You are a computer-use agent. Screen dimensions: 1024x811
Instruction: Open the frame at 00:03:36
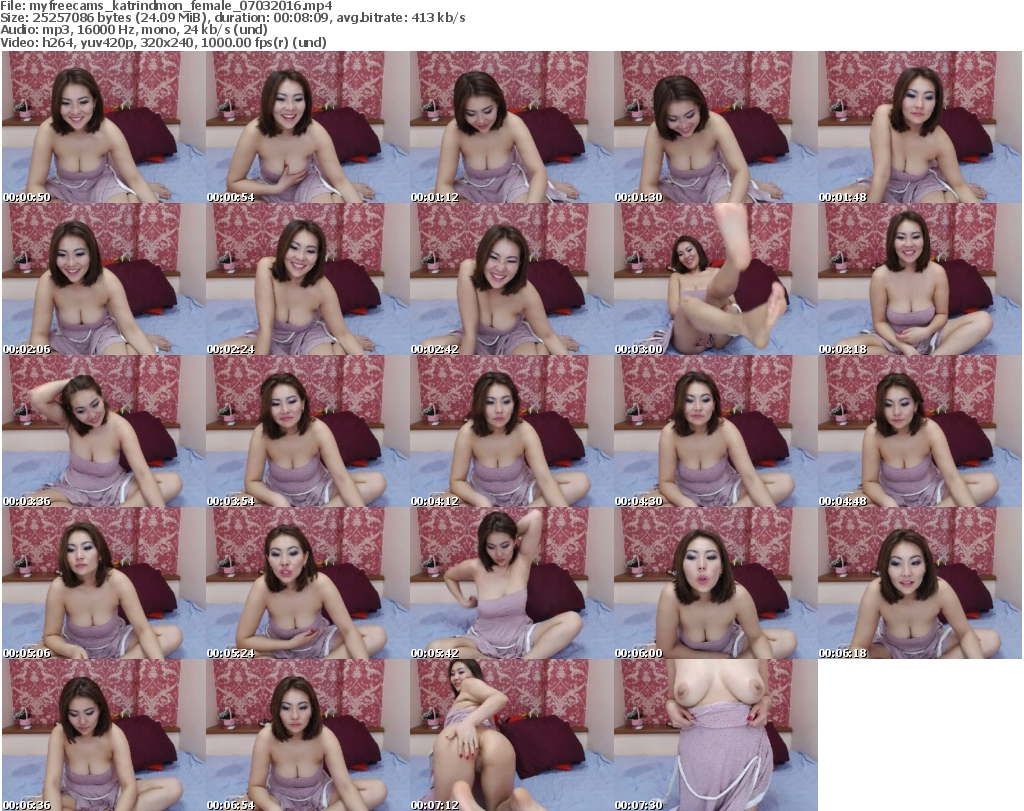[102, 431]
